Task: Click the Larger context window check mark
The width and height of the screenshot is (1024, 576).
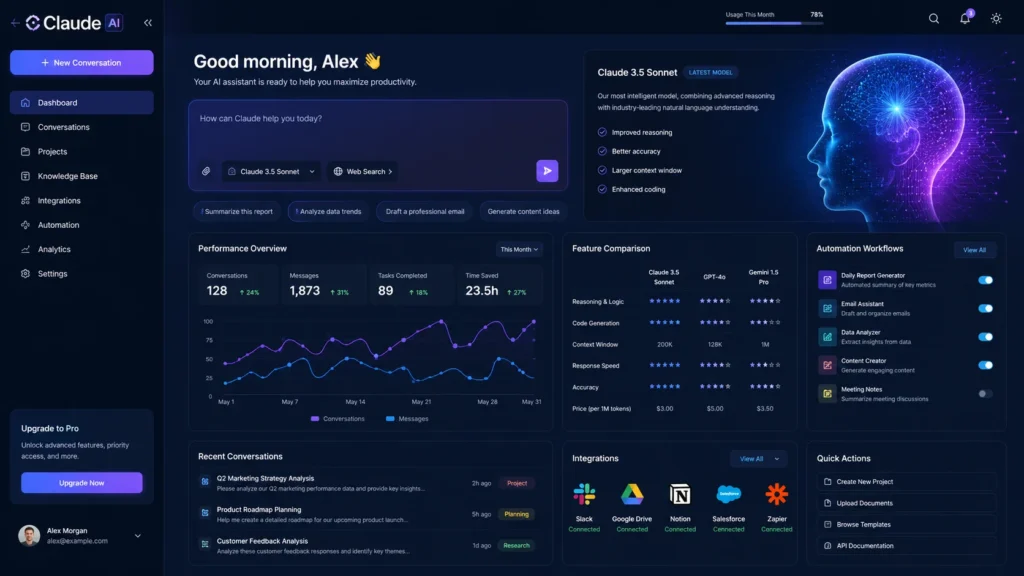Action: pyautogui.click(x=602, y=170)
